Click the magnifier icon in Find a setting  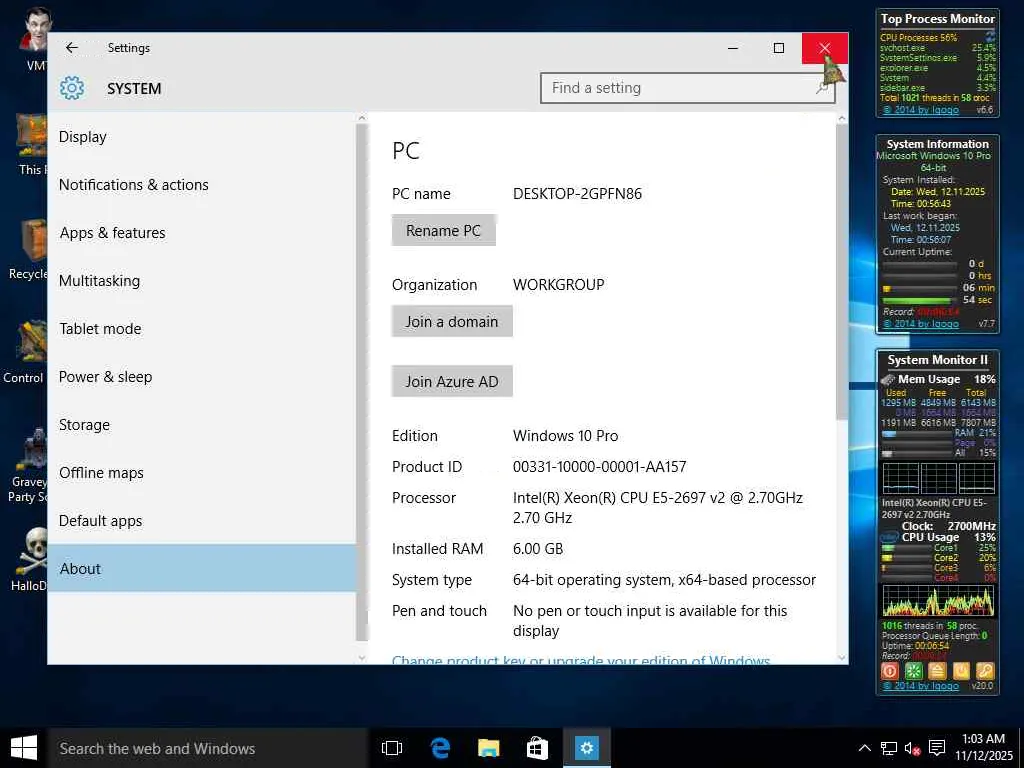(x=823, y=88)
